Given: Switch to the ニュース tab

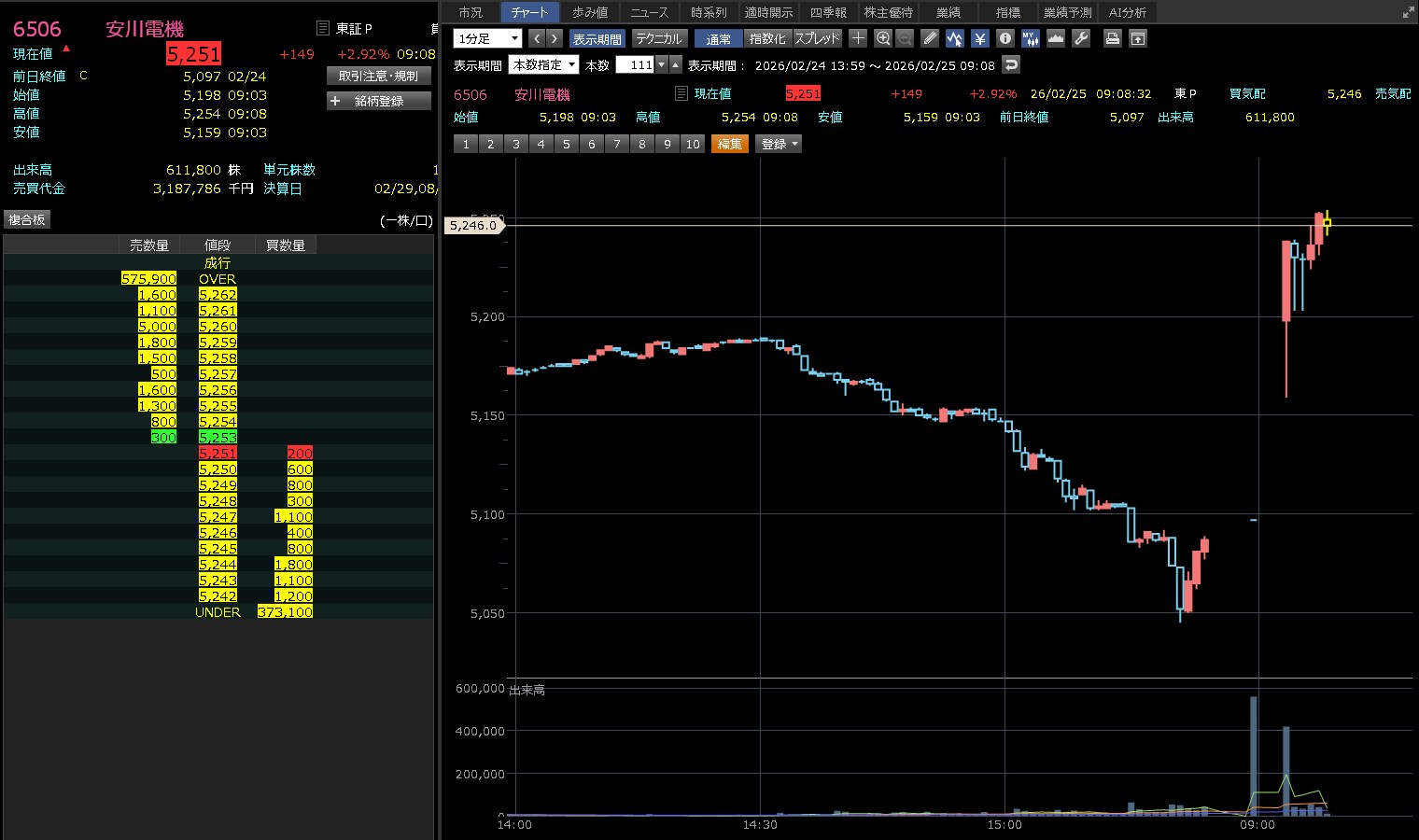Looking at the screenshot, I should pos(649,12).
